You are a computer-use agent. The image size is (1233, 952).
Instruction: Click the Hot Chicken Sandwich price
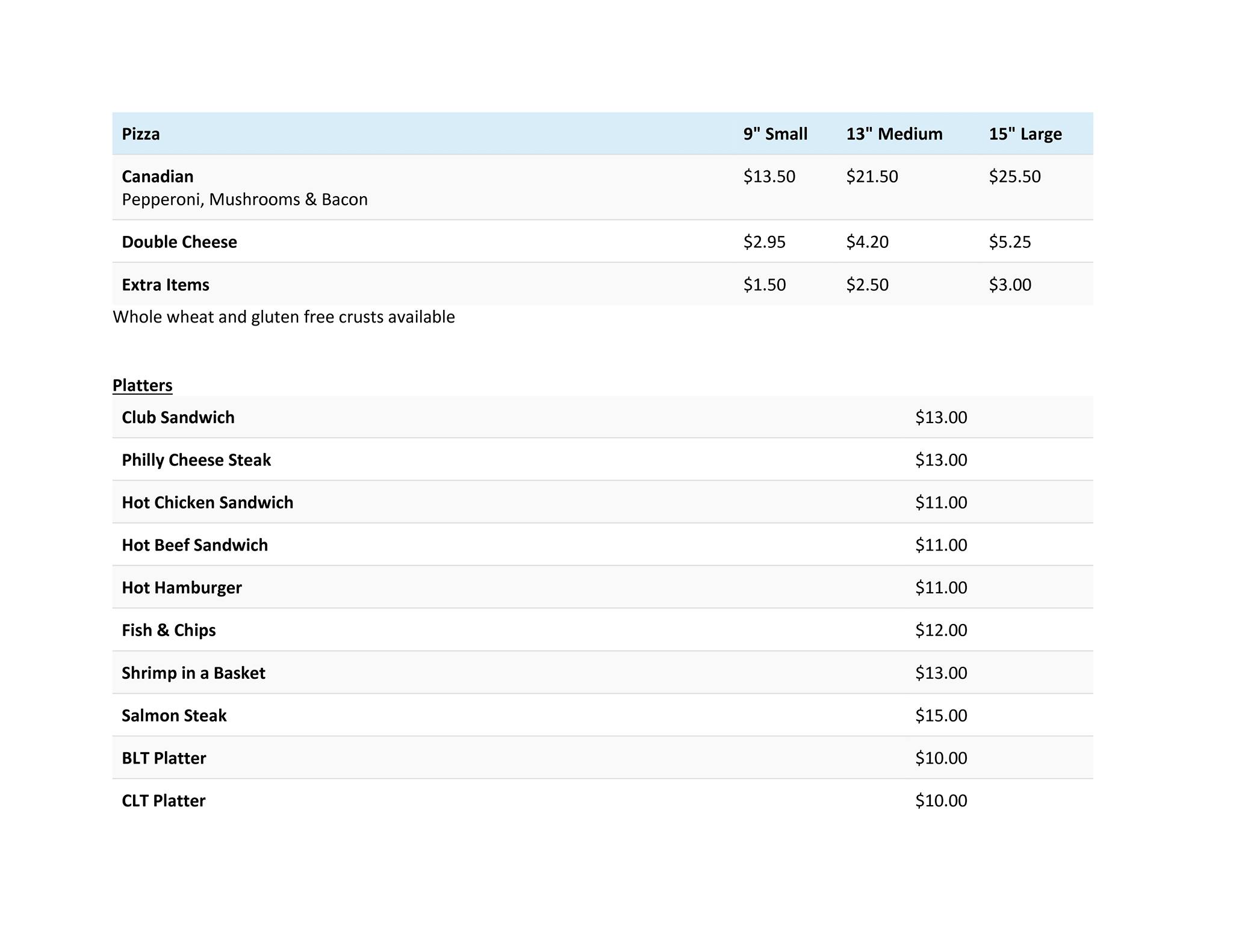941,502
